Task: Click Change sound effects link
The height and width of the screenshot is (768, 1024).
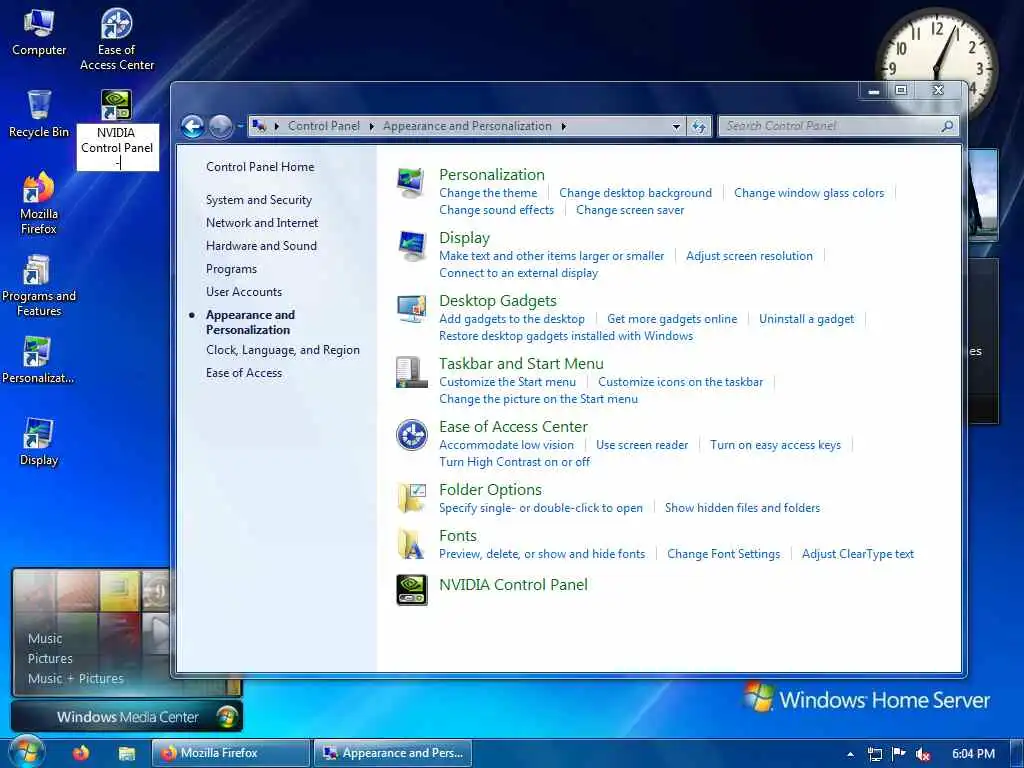Action: pos(496,210)
